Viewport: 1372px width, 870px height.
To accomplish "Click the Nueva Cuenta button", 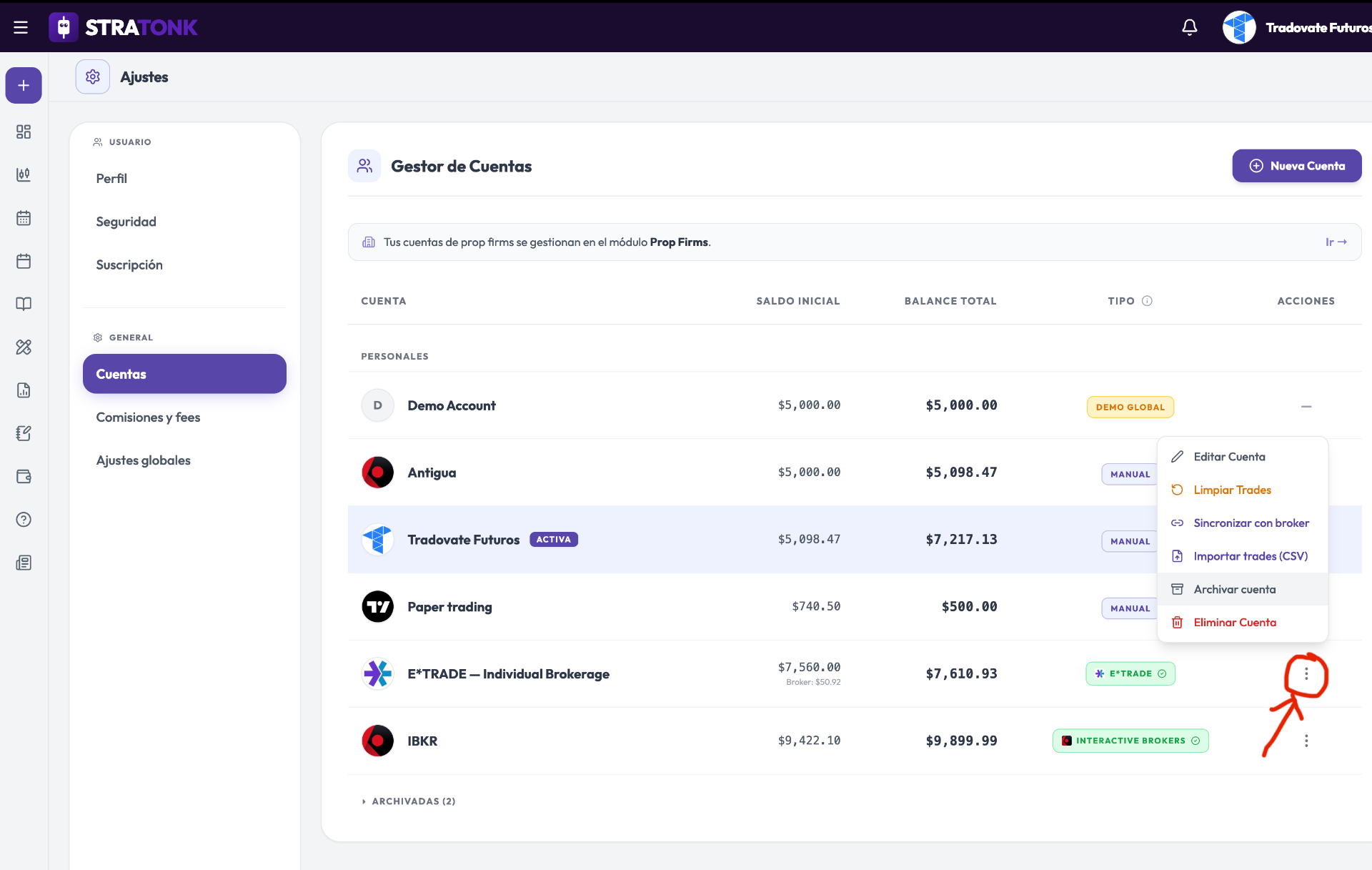I will [1297, 166].
